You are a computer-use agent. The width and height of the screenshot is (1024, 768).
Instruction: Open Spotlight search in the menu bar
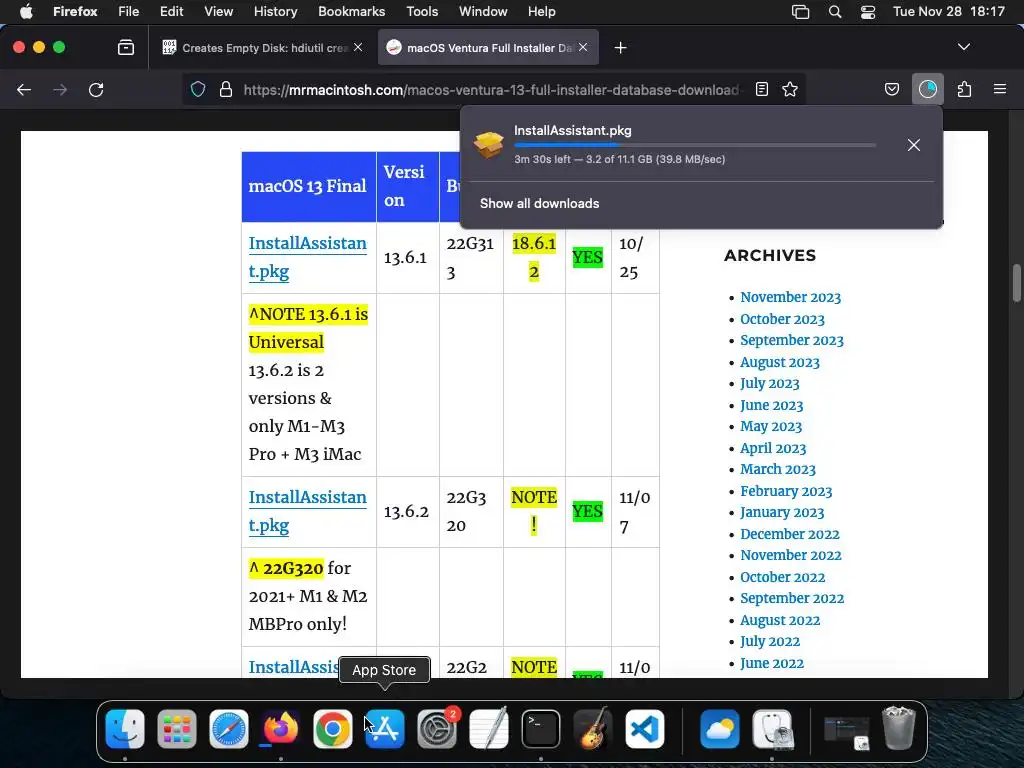[x=835, y=11]
